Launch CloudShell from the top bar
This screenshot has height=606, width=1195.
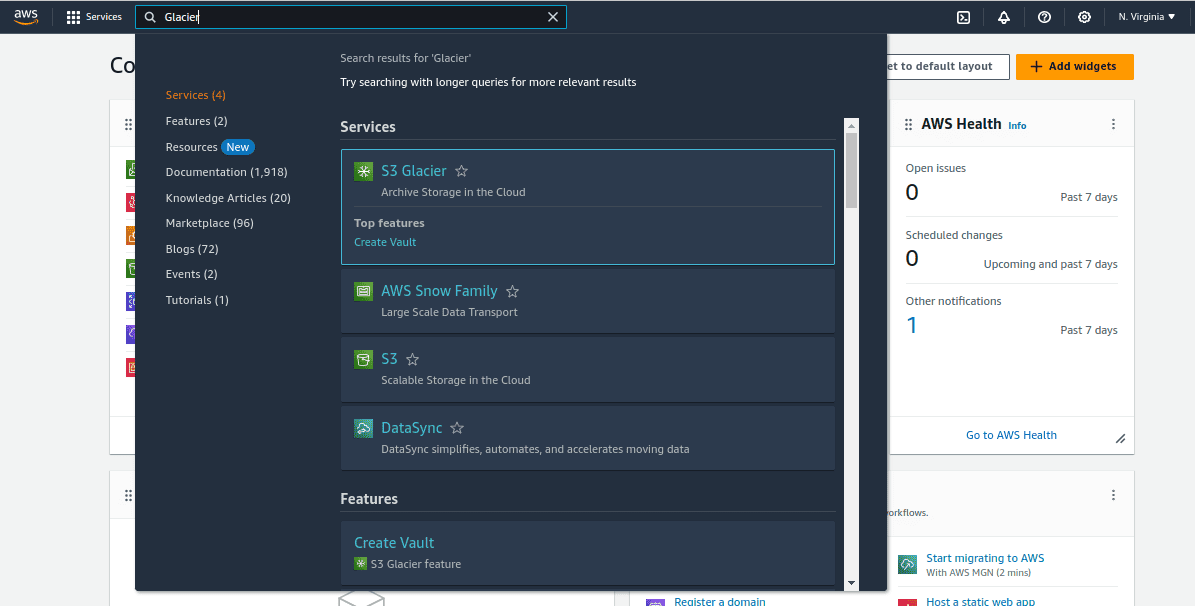[963, 17]
